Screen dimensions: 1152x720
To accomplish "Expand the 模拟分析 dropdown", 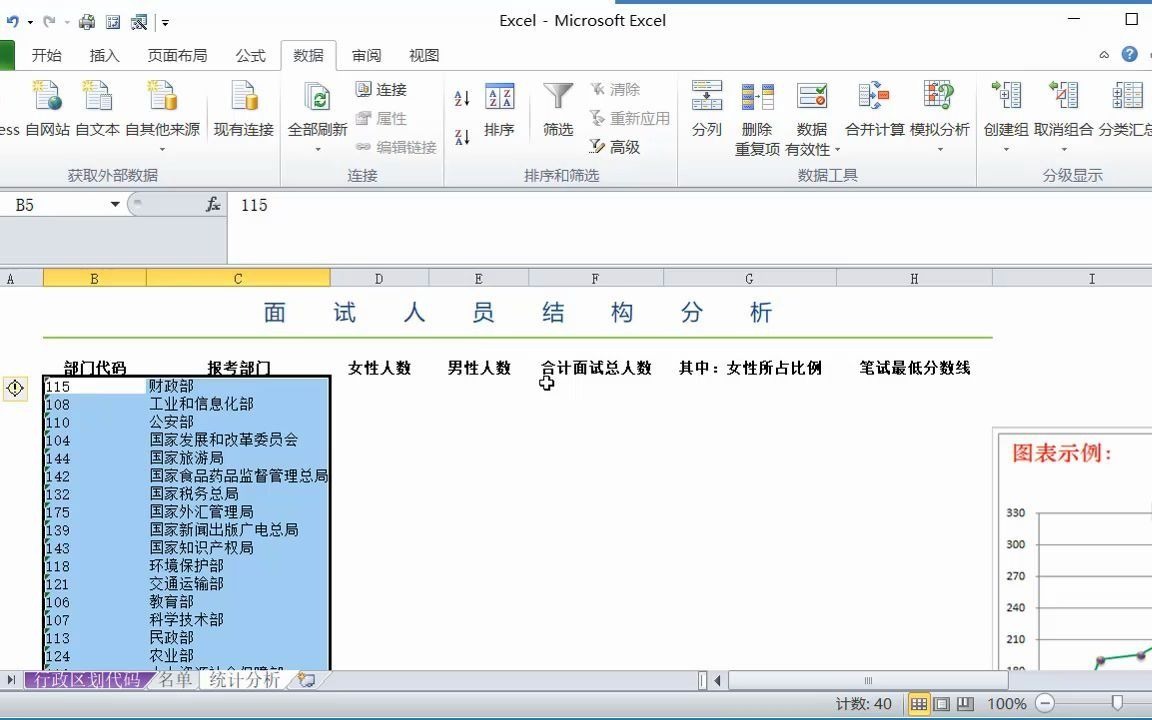I will (x=938, y=149).
